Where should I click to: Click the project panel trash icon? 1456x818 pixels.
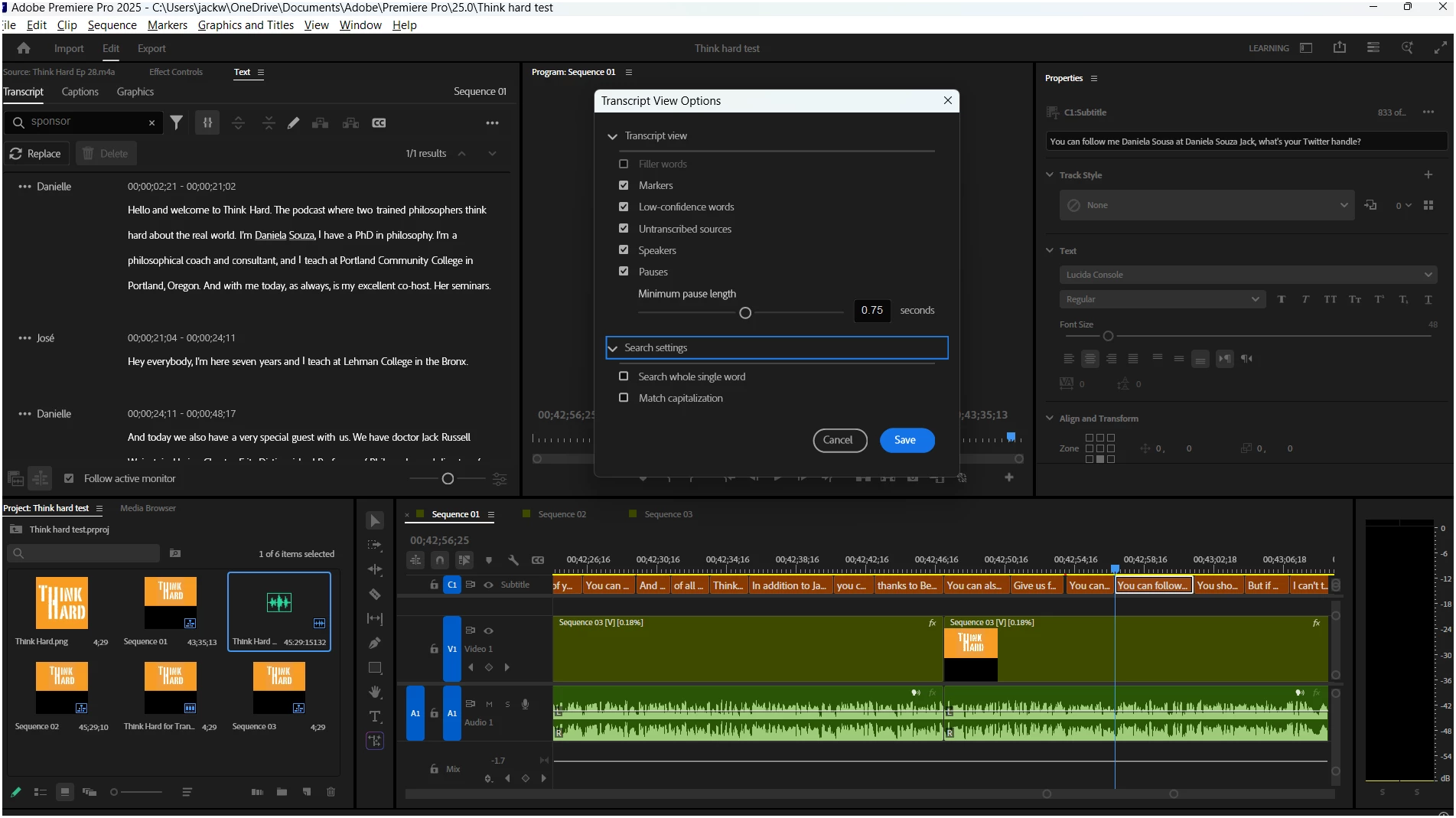point(331,792)
